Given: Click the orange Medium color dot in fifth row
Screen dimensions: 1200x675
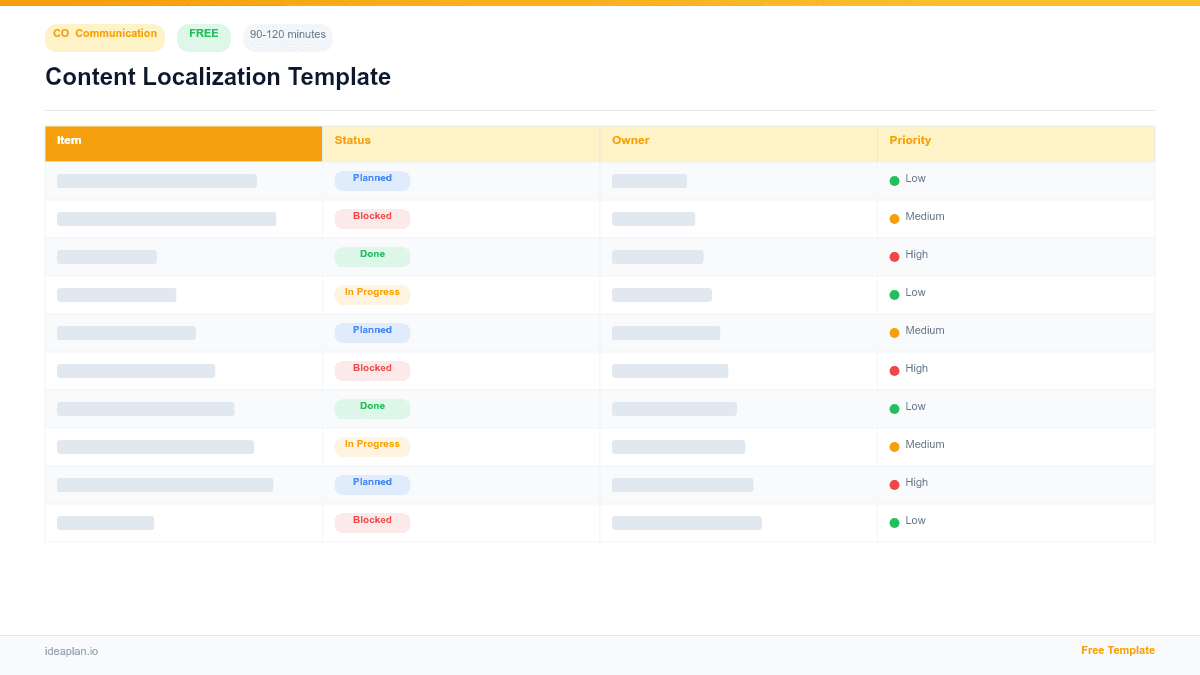Looking at the screenshot, I should pyautogui.click(x=894, y=331).
